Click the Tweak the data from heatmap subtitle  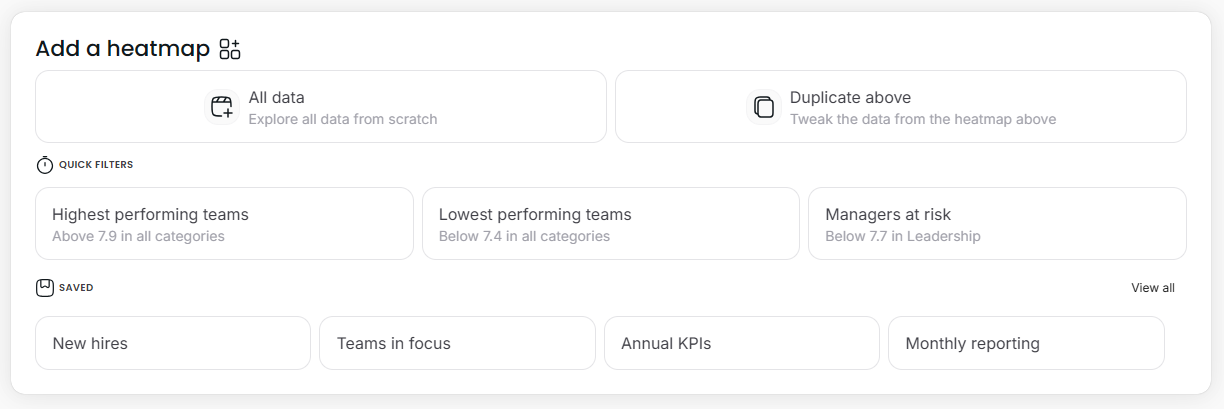[x=922, y=119]
